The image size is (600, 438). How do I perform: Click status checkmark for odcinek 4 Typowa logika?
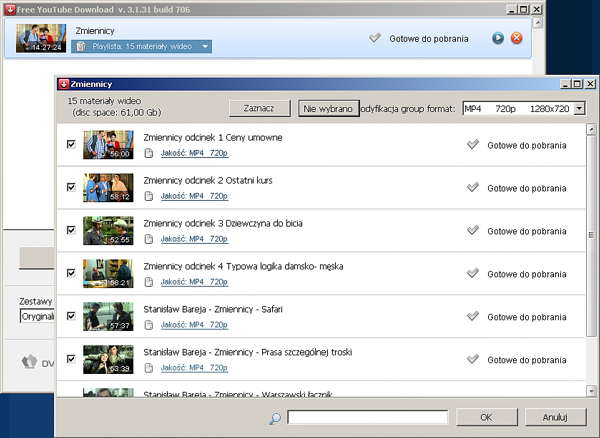(473, 273)
